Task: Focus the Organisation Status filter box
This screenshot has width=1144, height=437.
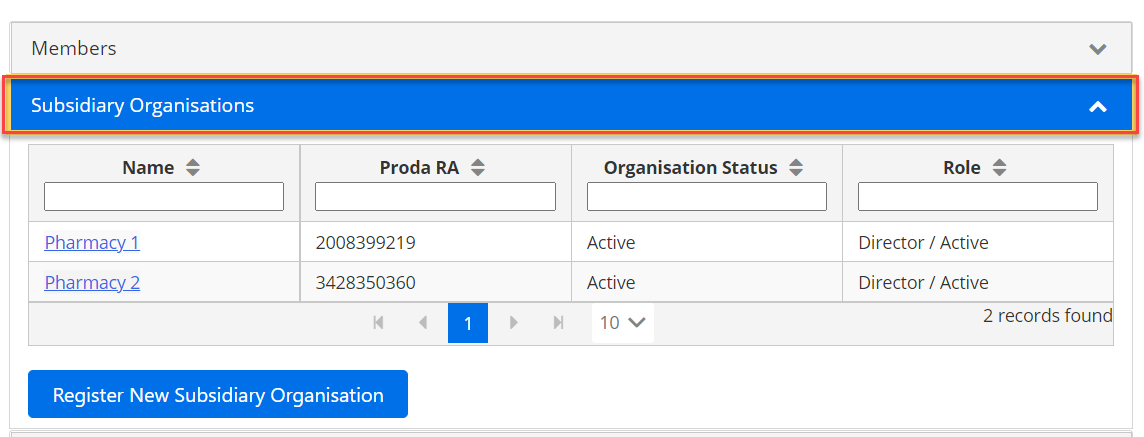Action: 706,196
